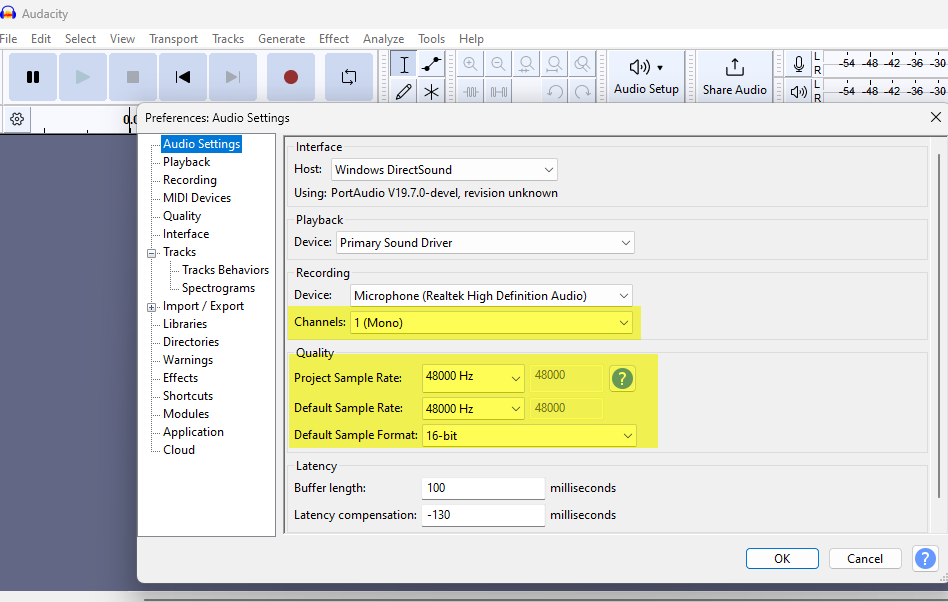Open the Recording Device dropdown
The width and height of the screenshot is (948, 602).
click(x=492, y=296)
